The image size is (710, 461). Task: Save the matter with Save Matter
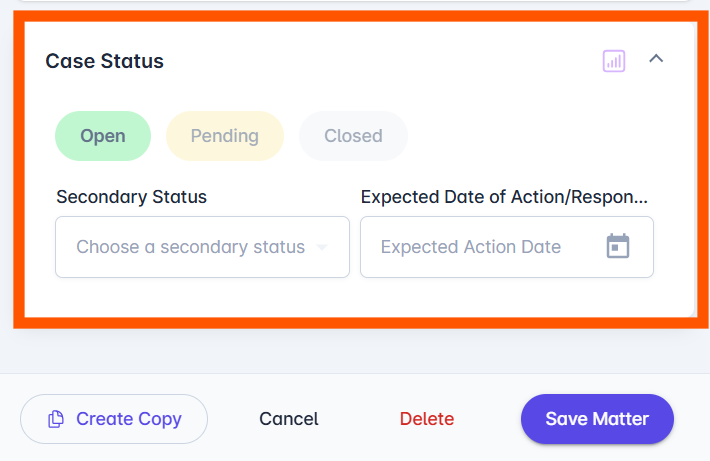pos(597,419)
